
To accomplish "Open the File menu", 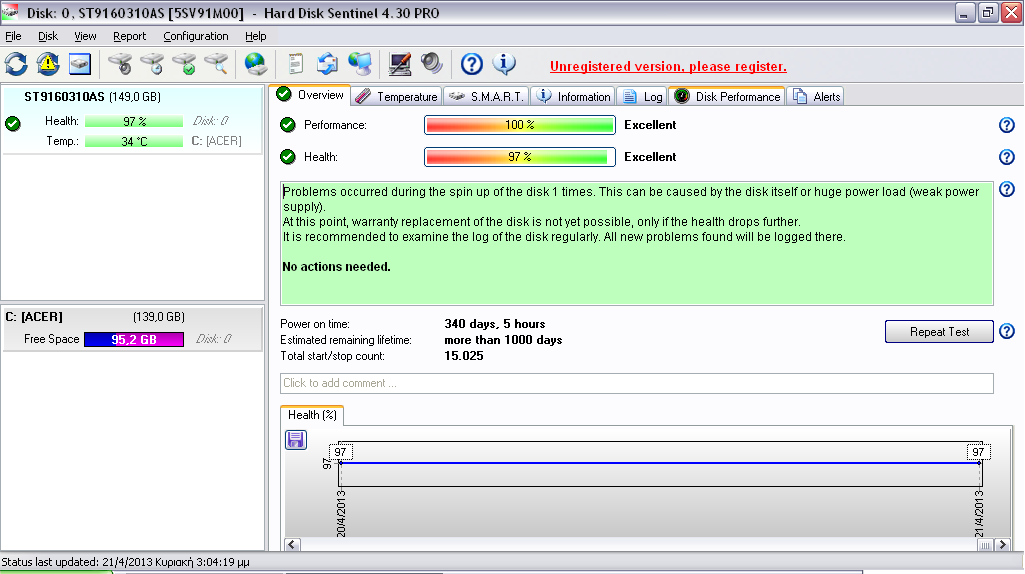I will pyautogui.click(x=13, y=36).
